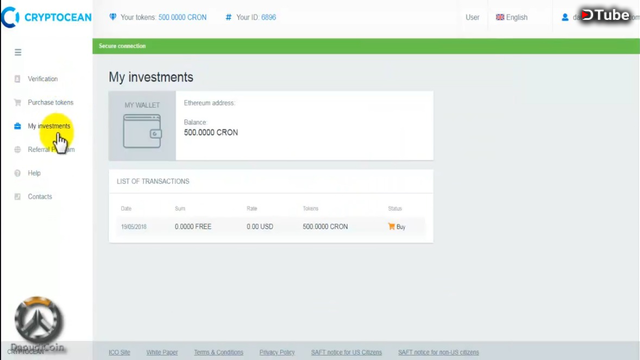Open the Contacts menu item

(40, 197)
